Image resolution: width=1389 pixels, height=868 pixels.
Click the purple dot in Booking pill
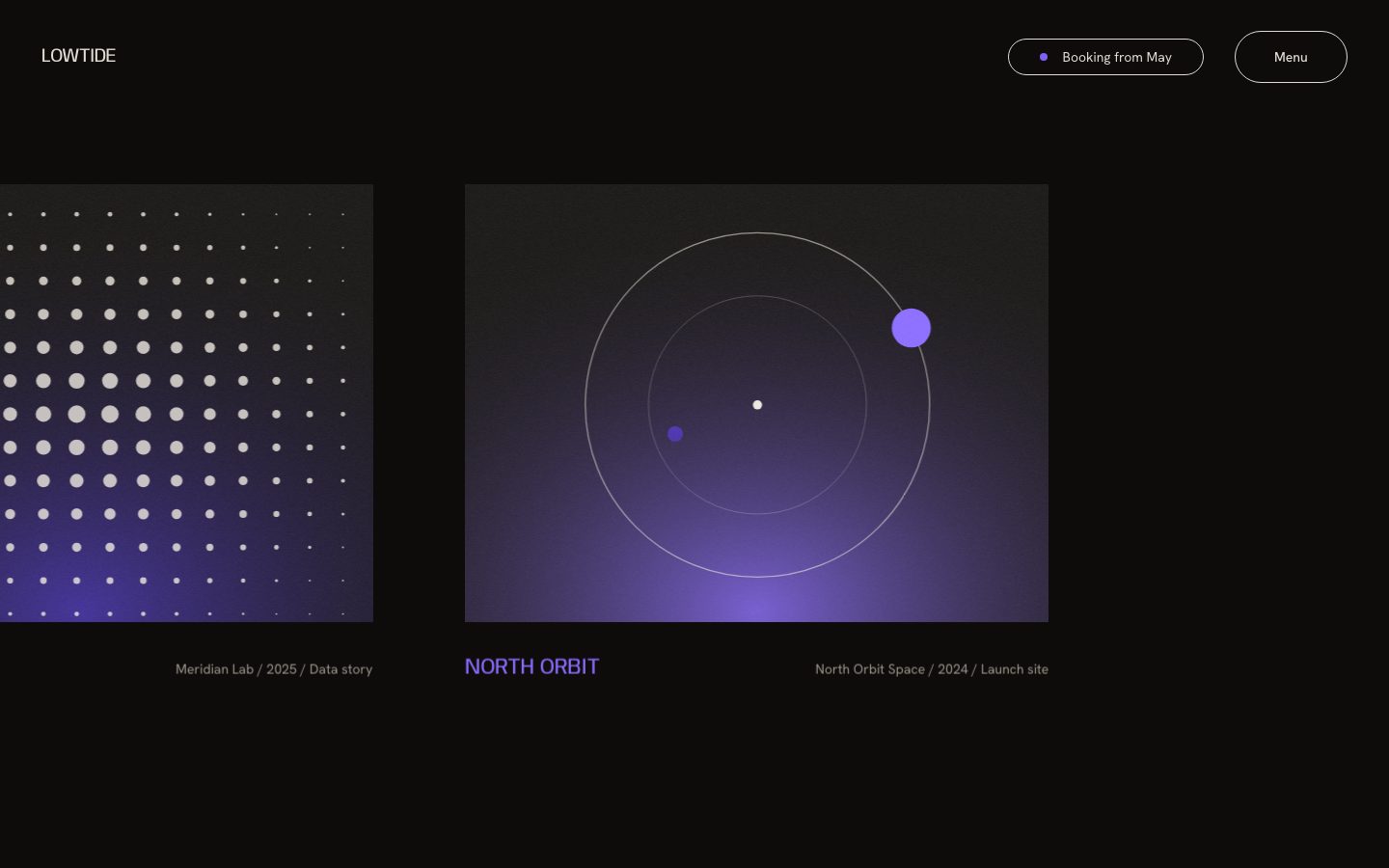click(x=1044, y=57)
